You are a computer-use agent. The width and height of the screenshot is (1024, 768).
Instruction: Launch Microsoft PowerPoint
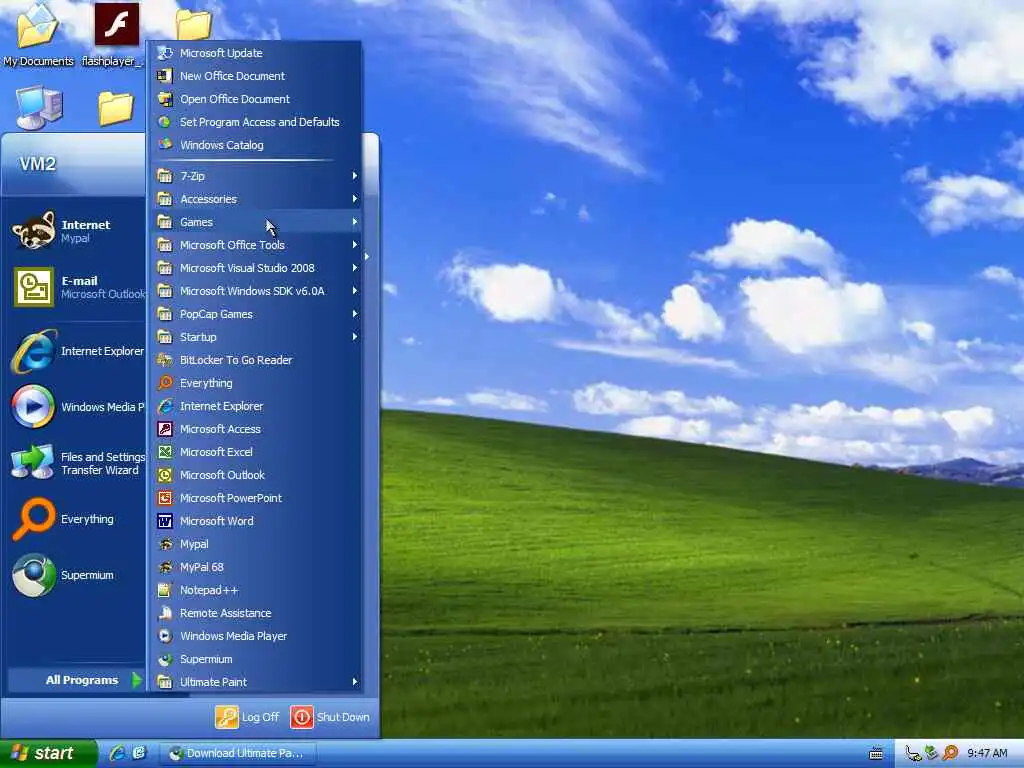point(257,498)
